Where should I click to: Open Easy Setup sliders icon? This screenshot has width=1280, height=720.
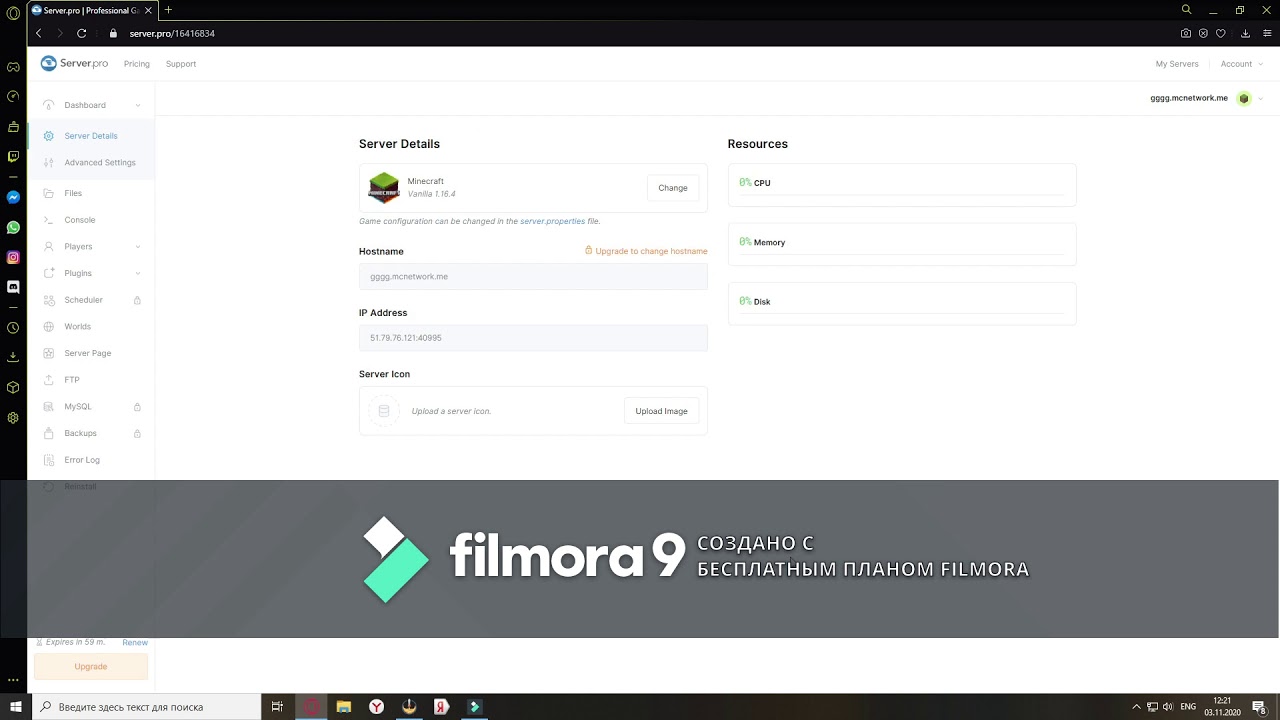1266,33
